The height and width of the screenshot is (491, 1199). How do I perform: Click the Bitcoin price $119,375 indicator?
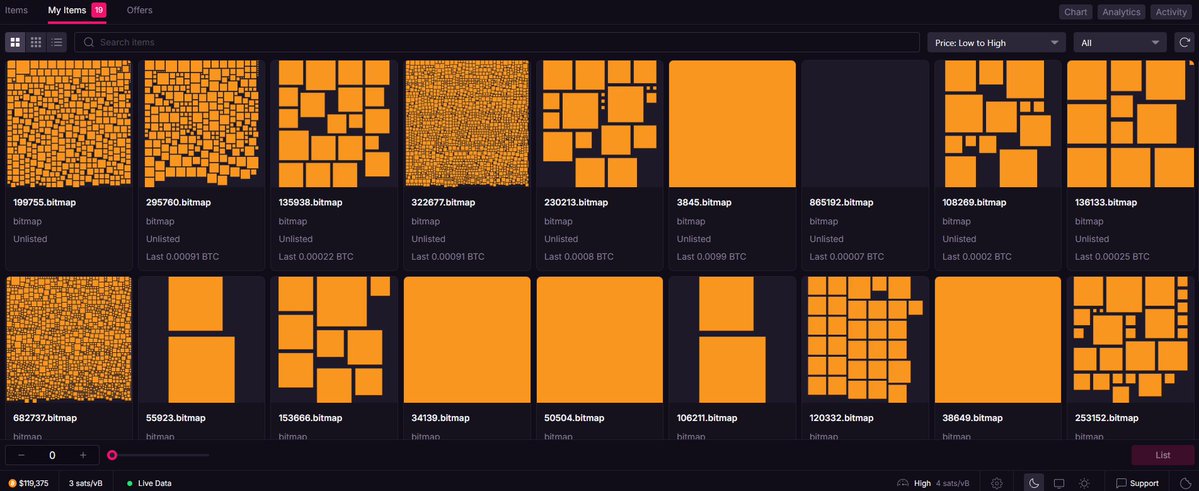tap(28, 483)
